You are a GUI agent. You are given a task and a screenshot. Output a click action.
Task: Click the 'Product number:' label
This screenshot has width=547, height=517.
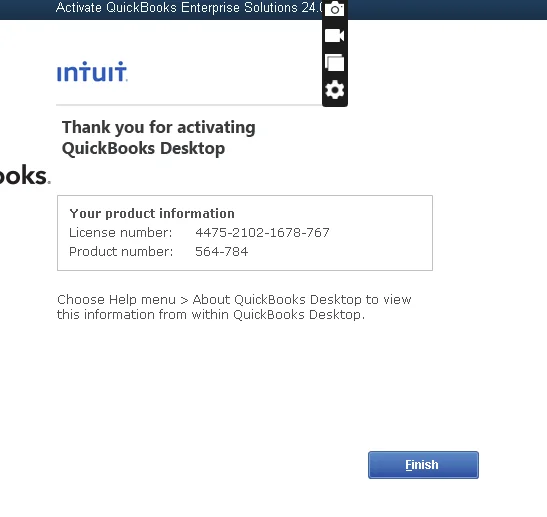pos(121,252)
